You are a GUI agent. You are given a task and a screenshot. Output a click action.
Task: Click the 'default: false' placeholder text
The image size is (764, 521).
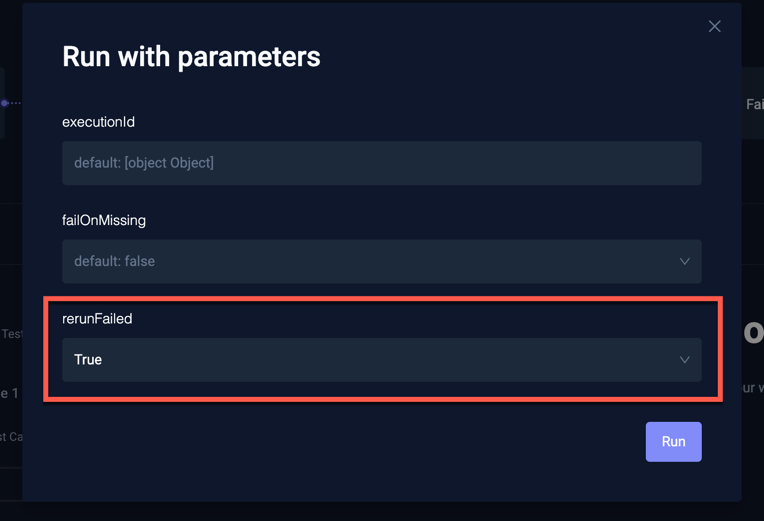114,262
